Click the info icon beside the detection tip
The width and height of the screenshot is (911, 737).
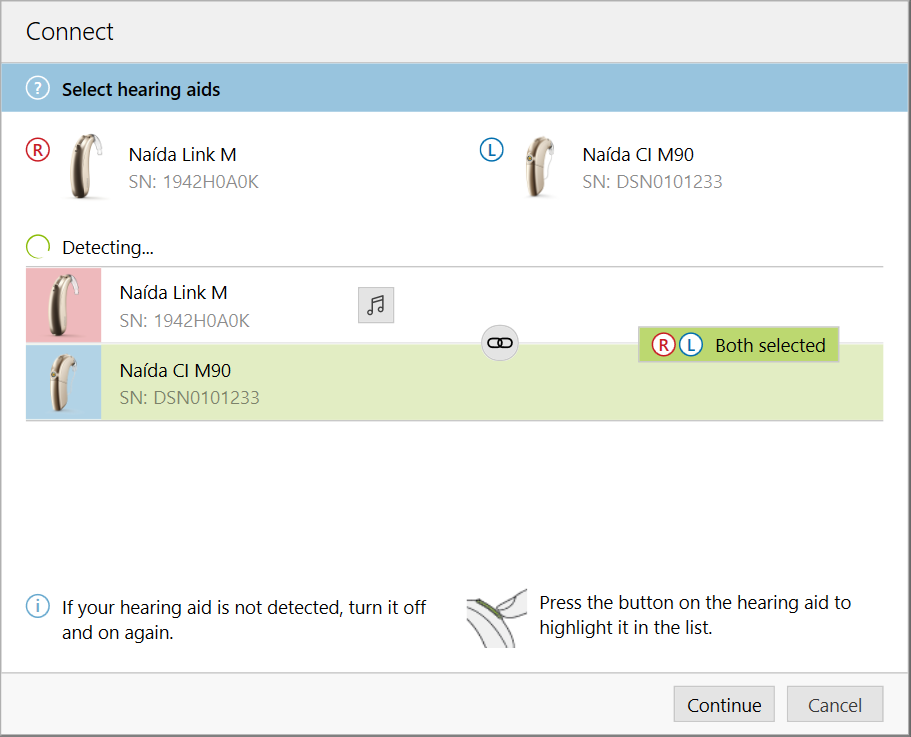click(x=37, y=606)
